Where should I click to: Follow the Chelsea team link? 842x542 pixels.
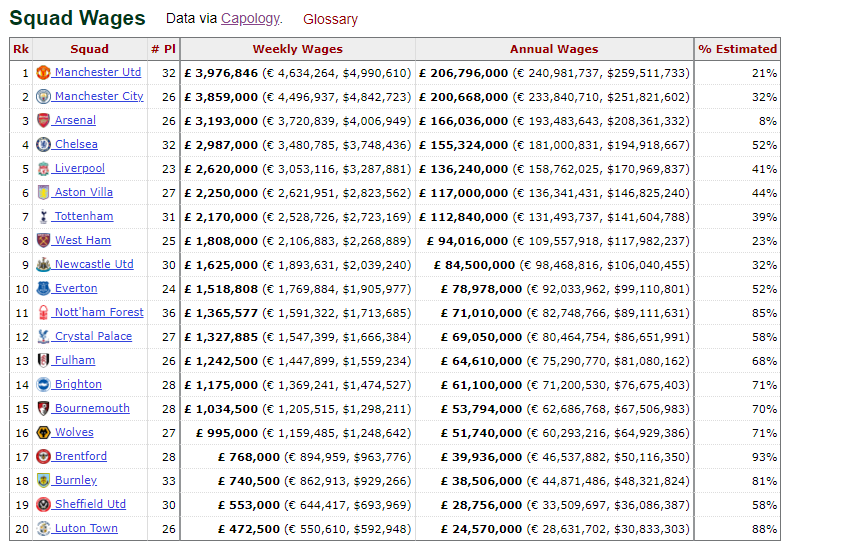coord(76,144)
